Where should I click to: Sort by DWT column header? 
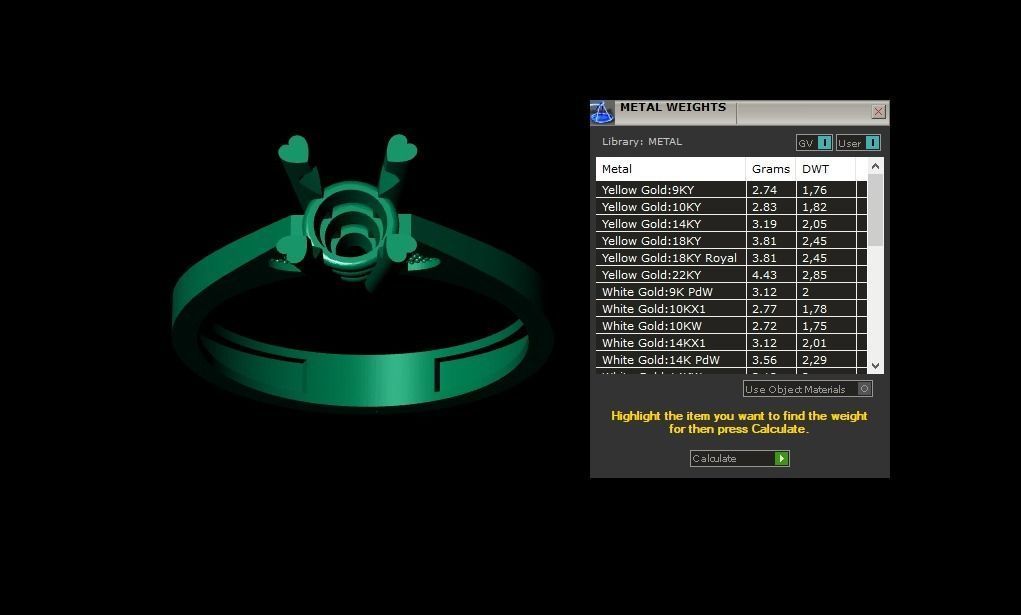[826, 169]
